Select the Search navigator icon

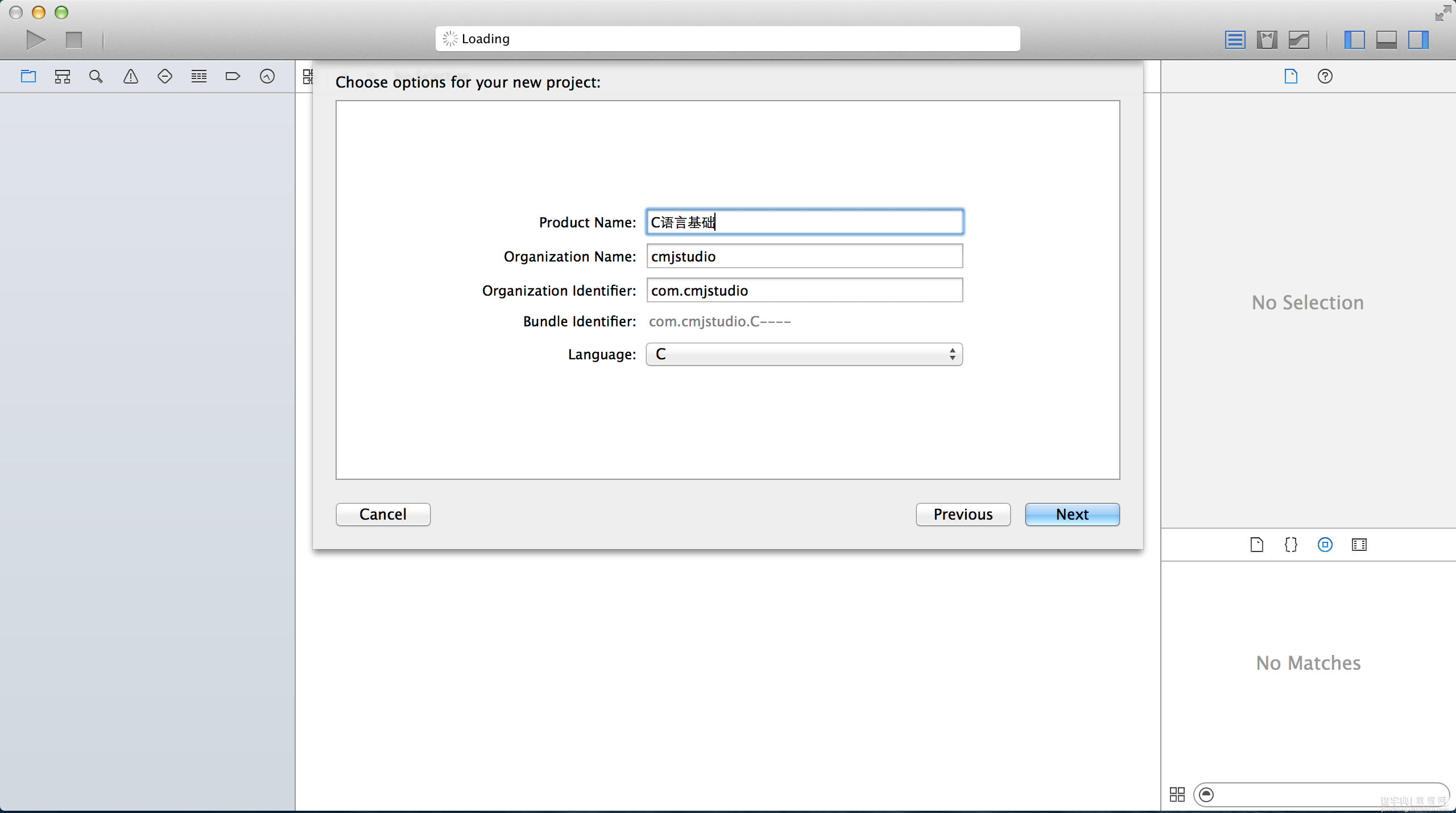(96, 76)
